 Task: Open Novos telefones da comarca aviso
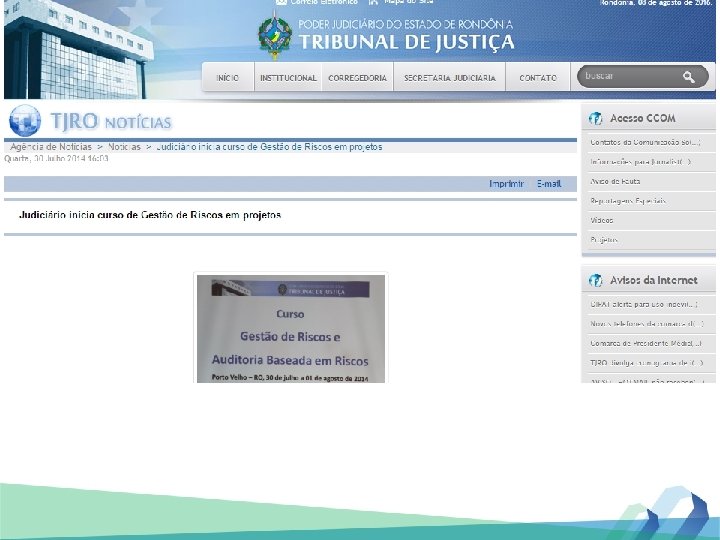pyautogui.click(x=649, y=324)
